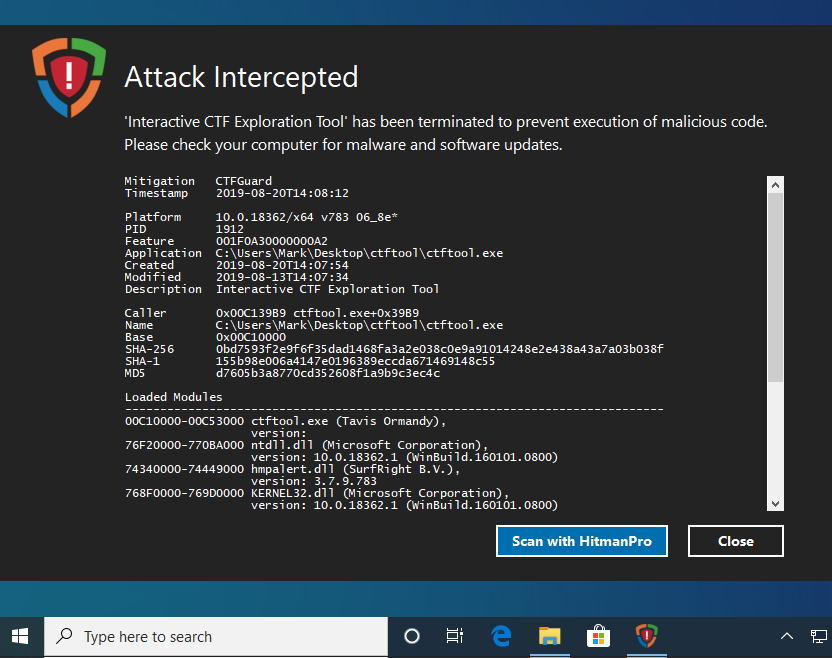Viewport: 832px width, 658px height.
Task: Open the Windows Start menu
Action: pos(20,636)
